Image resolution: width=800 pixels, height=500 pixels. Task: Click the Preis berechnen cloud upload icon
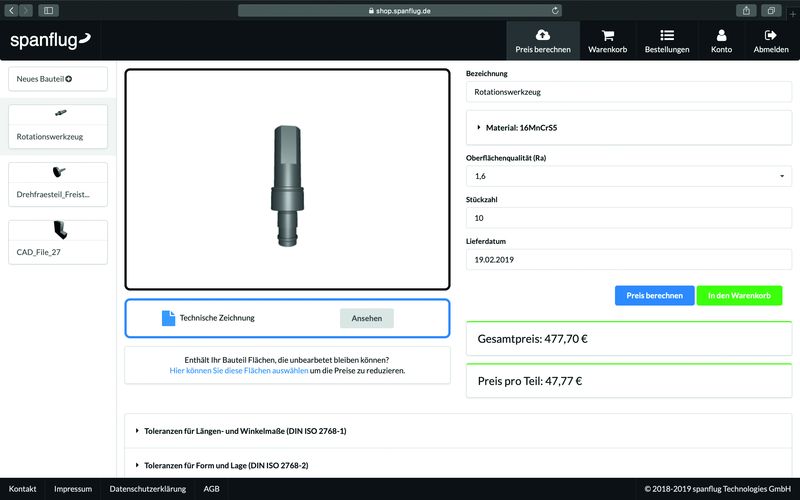click(x=543, y=35)
